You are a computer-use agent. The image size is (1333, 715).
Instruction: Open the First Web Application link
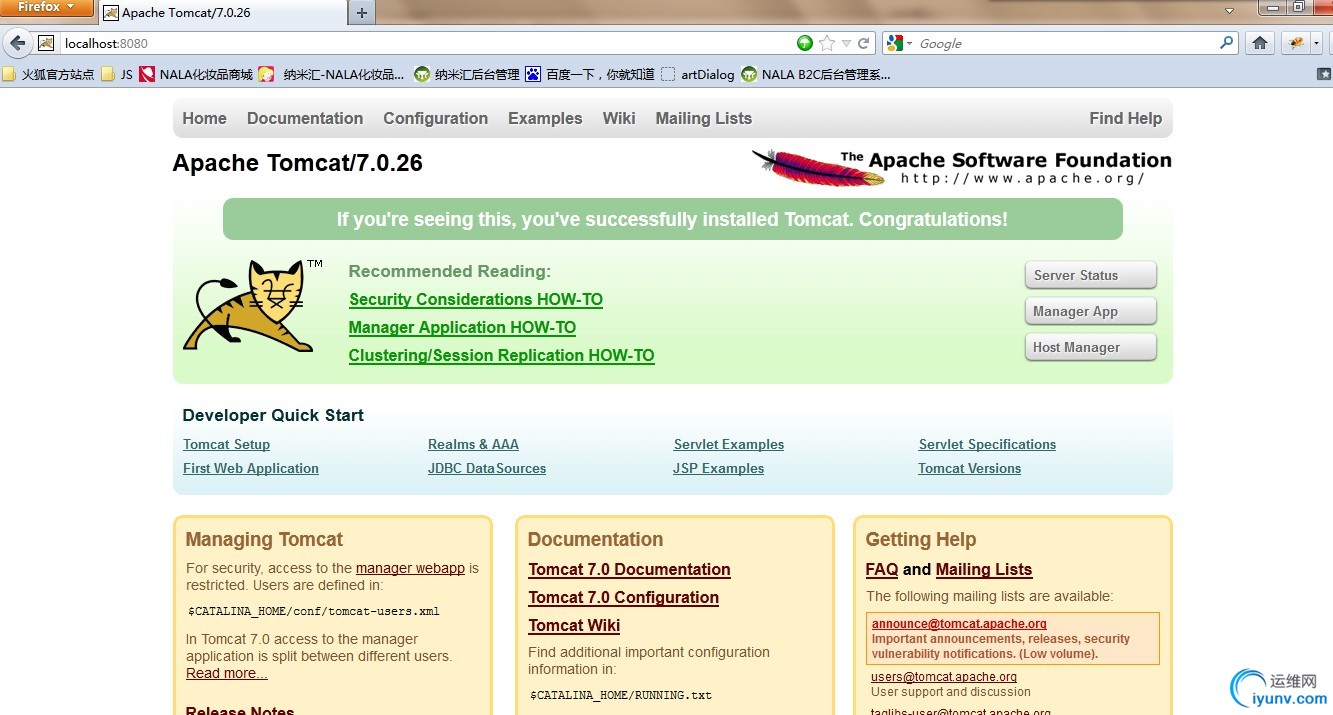click(251, 468)
